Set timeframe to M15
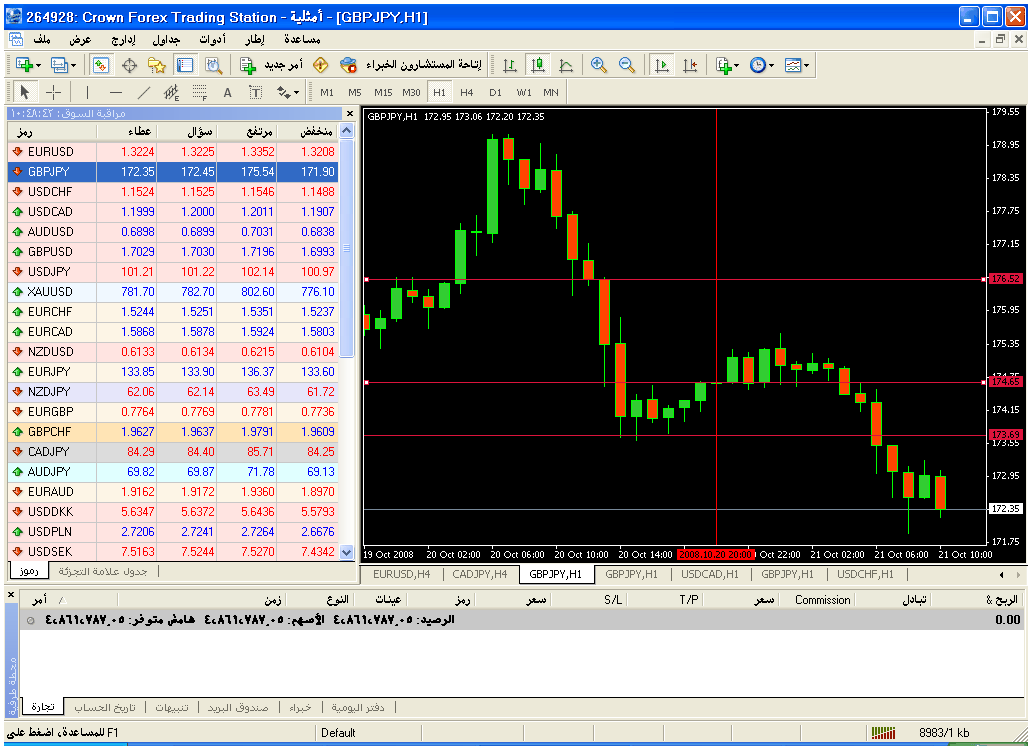This screenshot has height=746, width=1032. point(383,92)
